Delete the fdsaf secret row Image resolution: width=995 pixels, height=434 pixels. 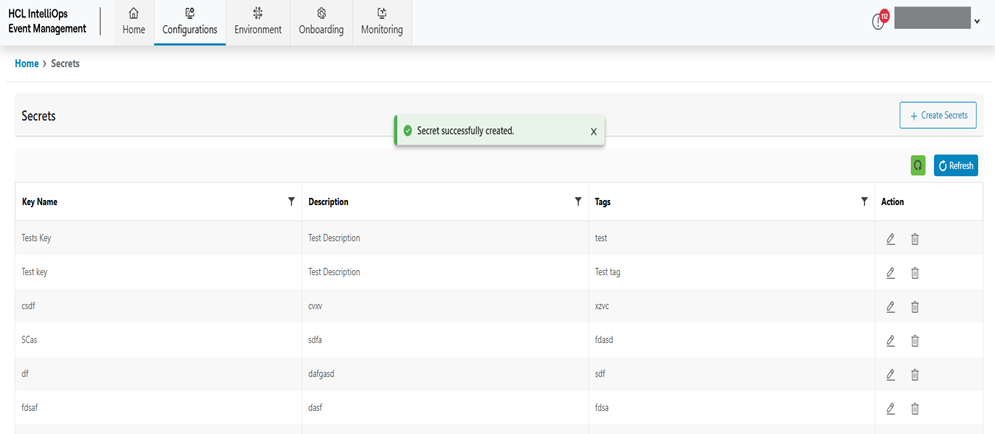pos(914,409)
